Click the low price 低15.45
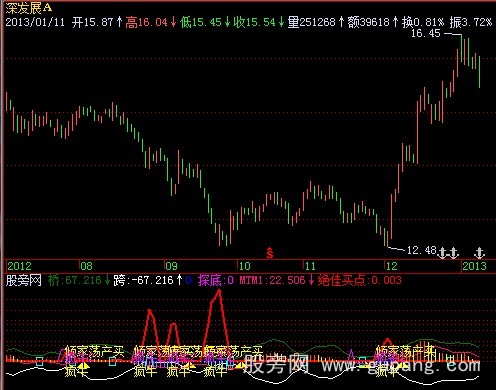 (201, 22)
